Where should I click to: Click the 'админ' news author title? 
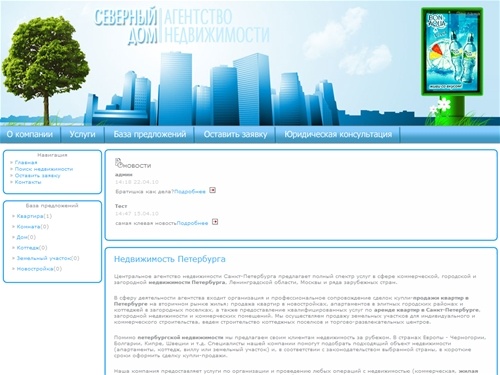[124, 174]
